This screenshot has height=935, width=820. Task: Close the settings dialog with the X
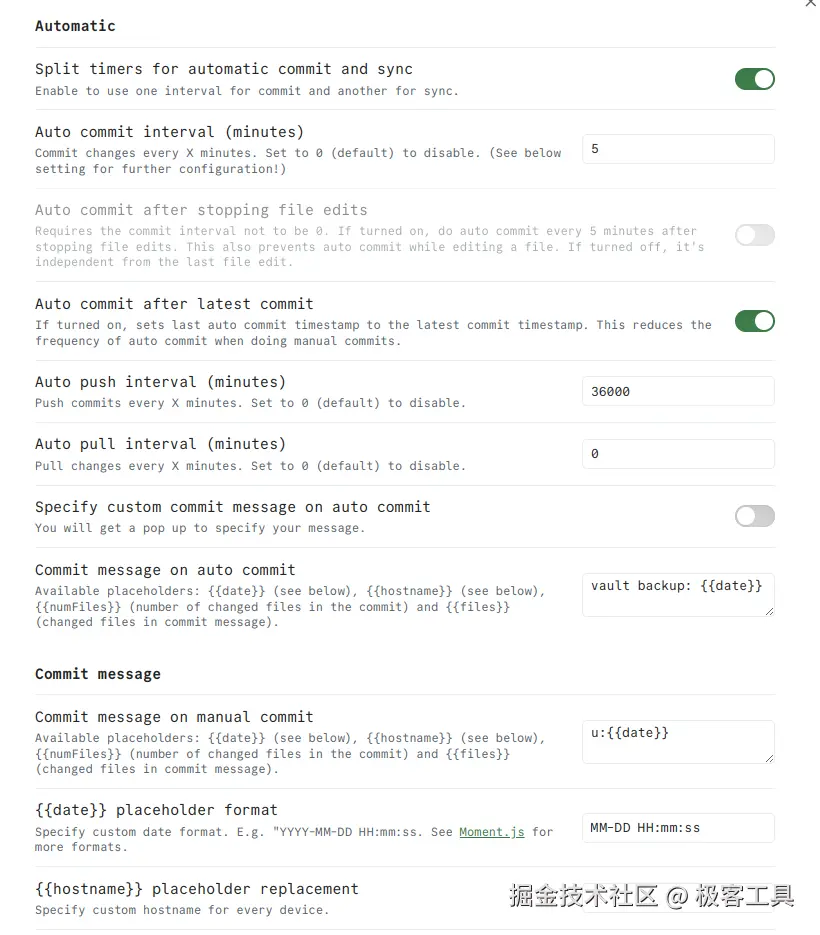click(x=810, y=5)
